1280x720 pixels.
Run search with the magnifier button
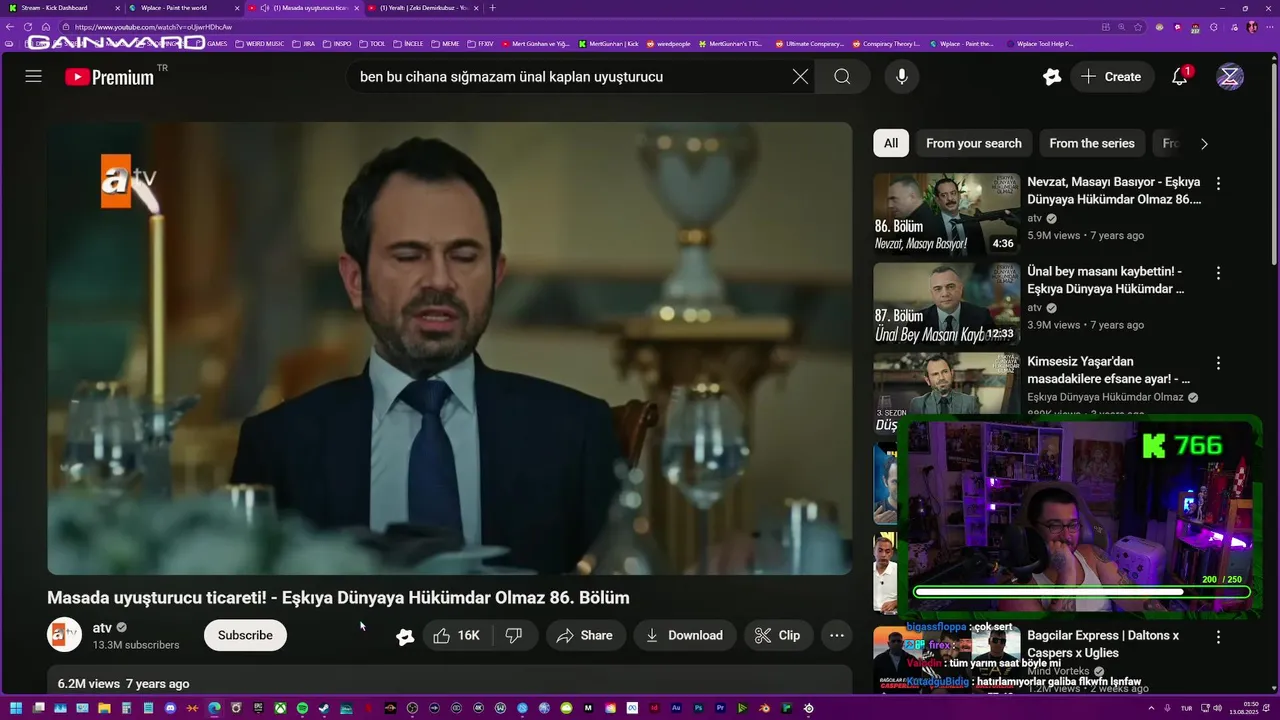pyautogui.click(x=842, y=76)
